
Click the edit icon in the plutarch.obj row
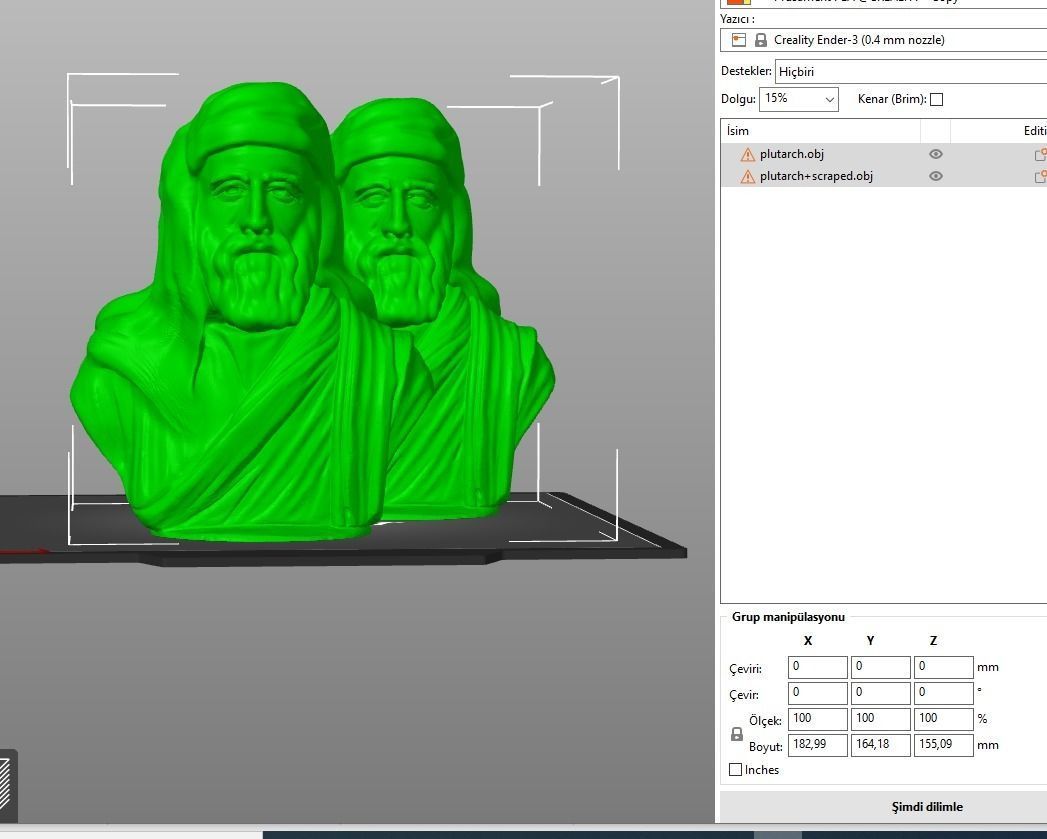1040,154
